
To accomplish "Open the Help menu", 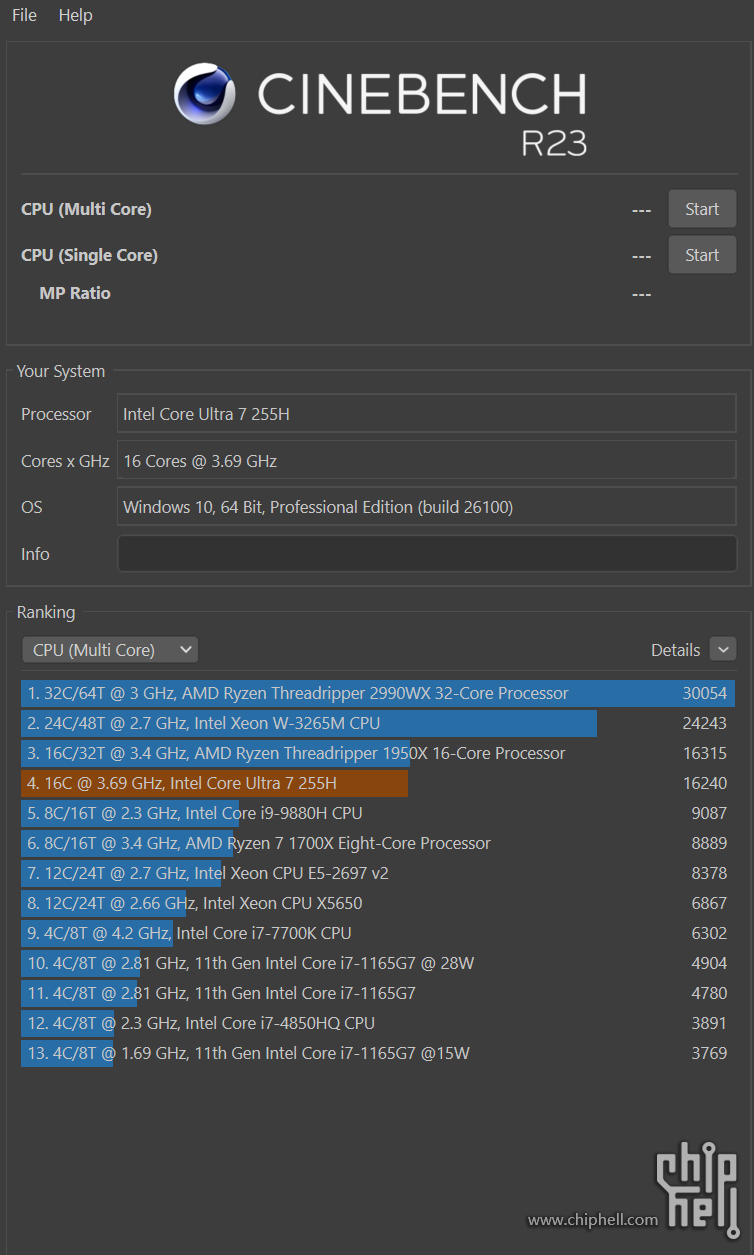I will click(75, 15).
